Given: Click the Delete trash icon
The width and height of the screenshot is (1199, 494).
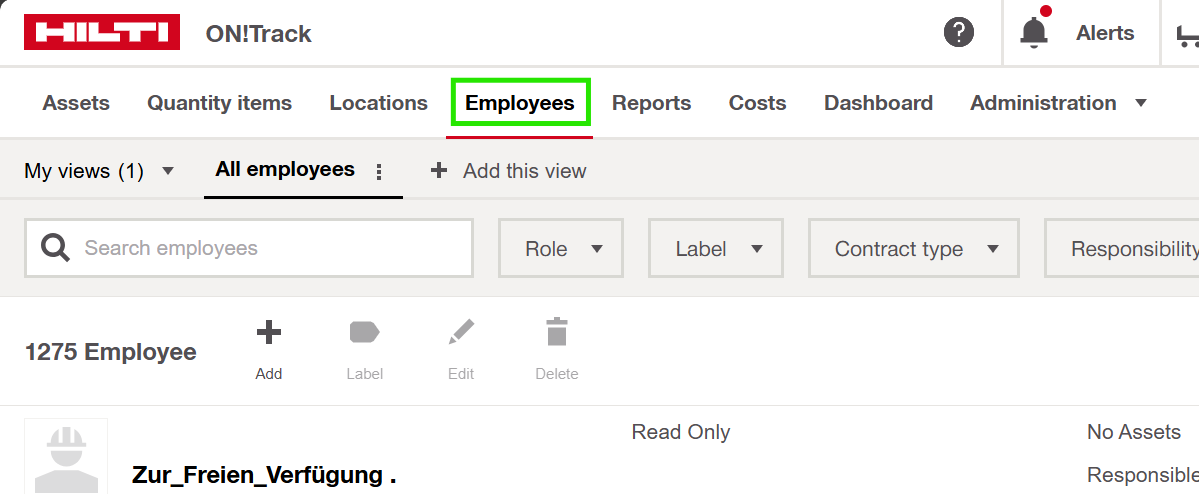Looking at the screenshot, I should coord(556,333).
